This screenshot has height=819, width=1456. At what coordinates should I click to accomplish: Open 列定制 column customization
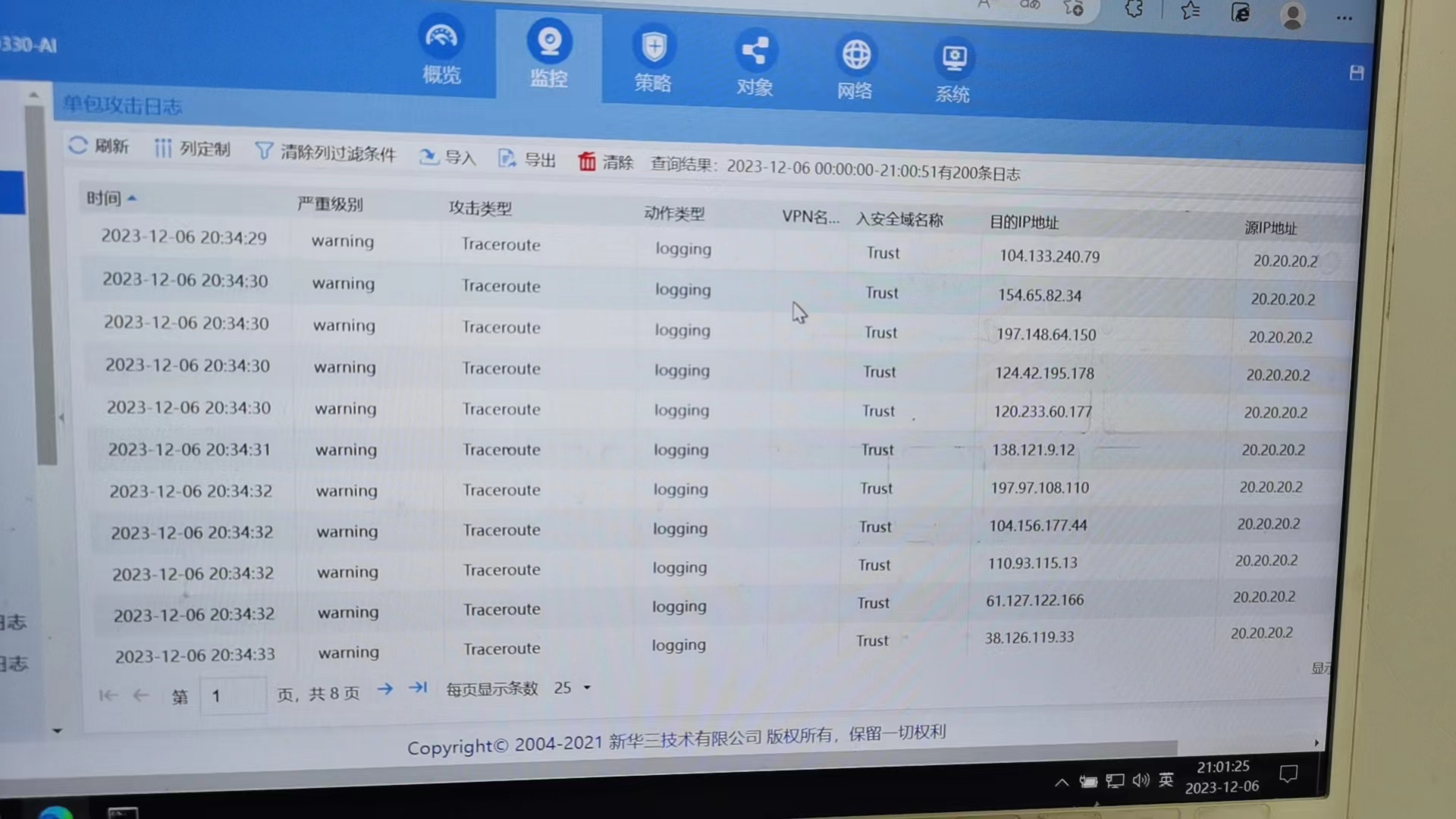pos(193,149)
